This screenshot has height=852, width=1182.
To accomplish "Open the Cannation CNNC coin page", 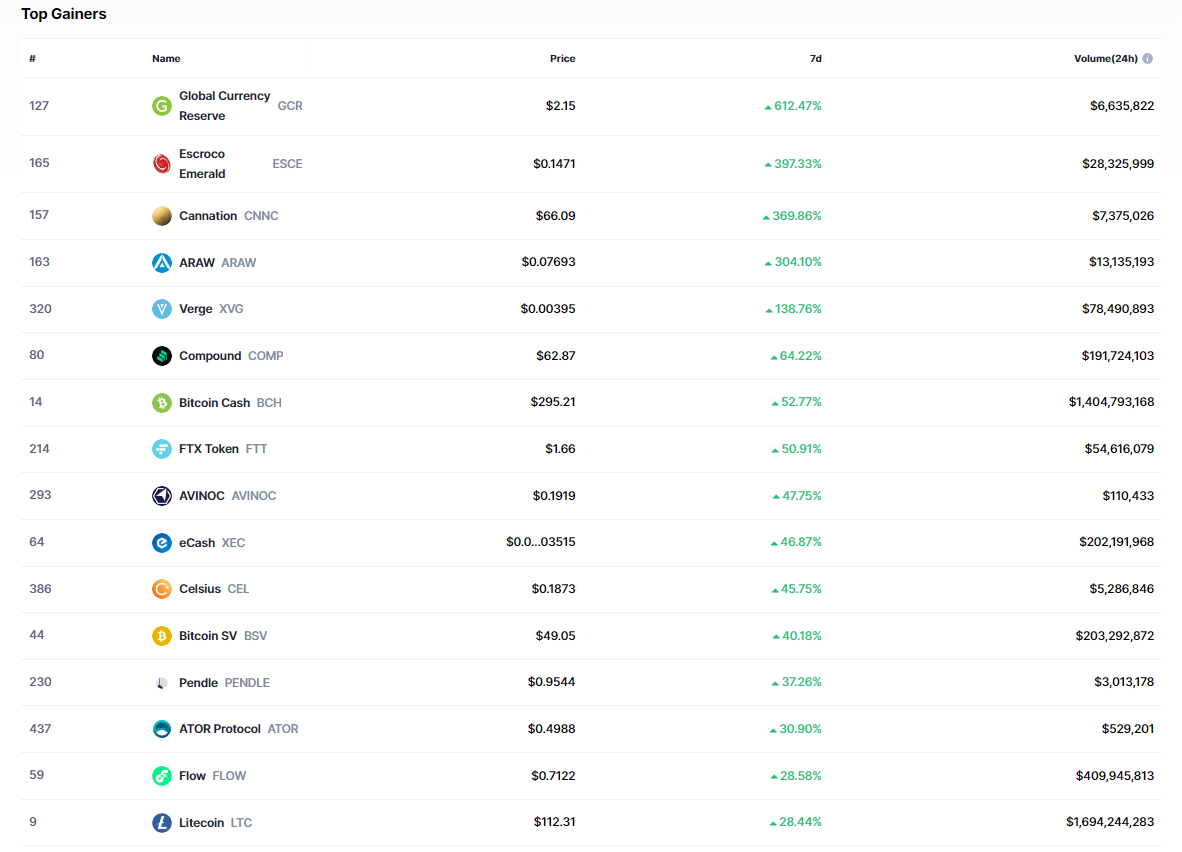I will click(x=208, y=216).
